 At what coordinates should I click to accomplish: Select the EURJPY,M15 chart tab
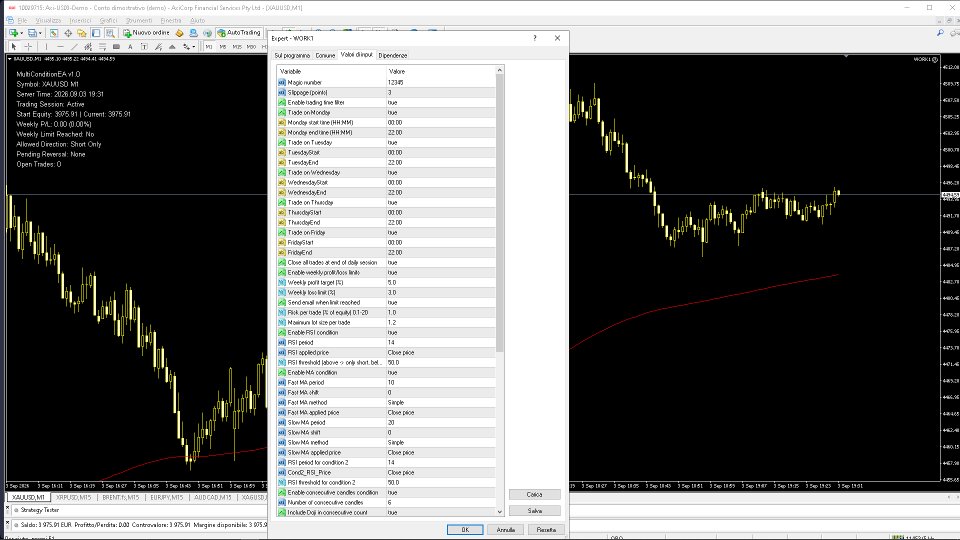[x=167, y=498]
